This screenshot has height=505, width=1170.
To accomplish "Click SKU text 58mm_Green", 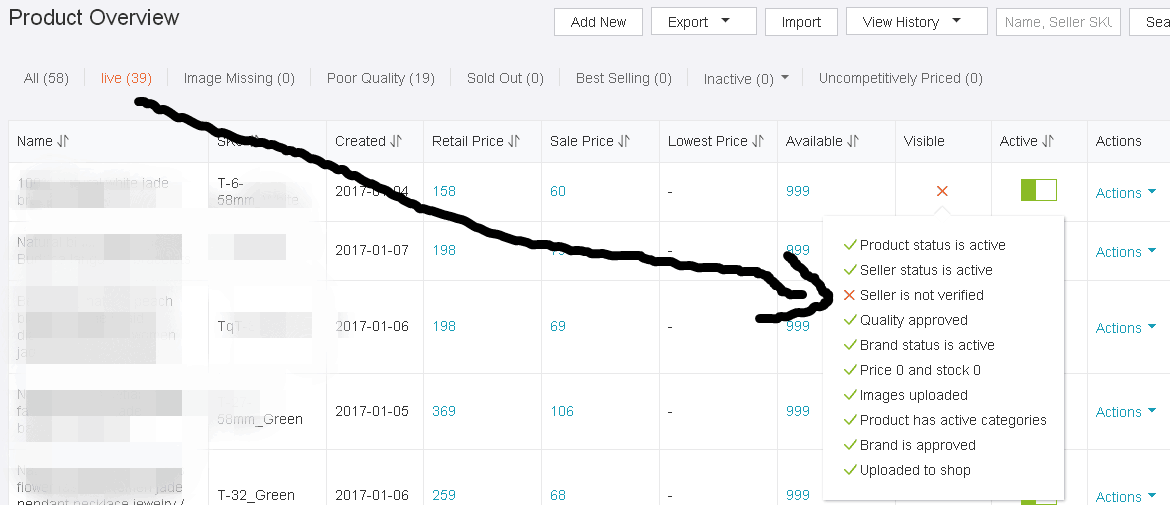I will tap(260, 419).
